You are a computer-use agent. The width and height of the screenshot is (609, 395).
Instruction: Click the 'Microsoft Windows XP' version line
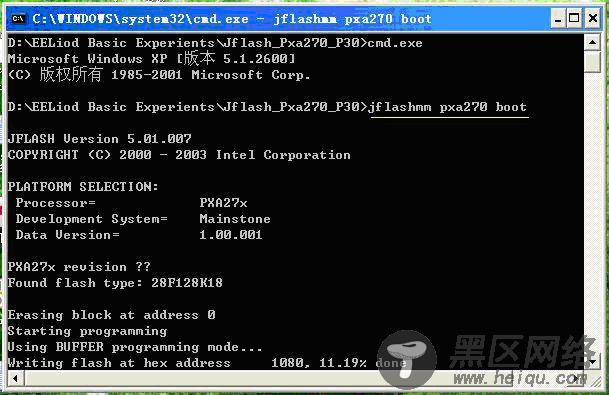pos(151,59)
